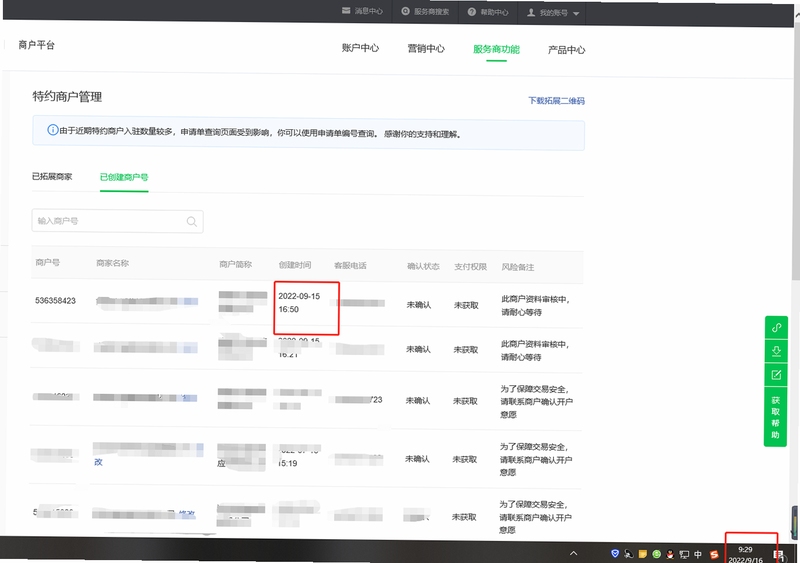
Task: Click the network monitor tray icon
Action: point(684,554)
